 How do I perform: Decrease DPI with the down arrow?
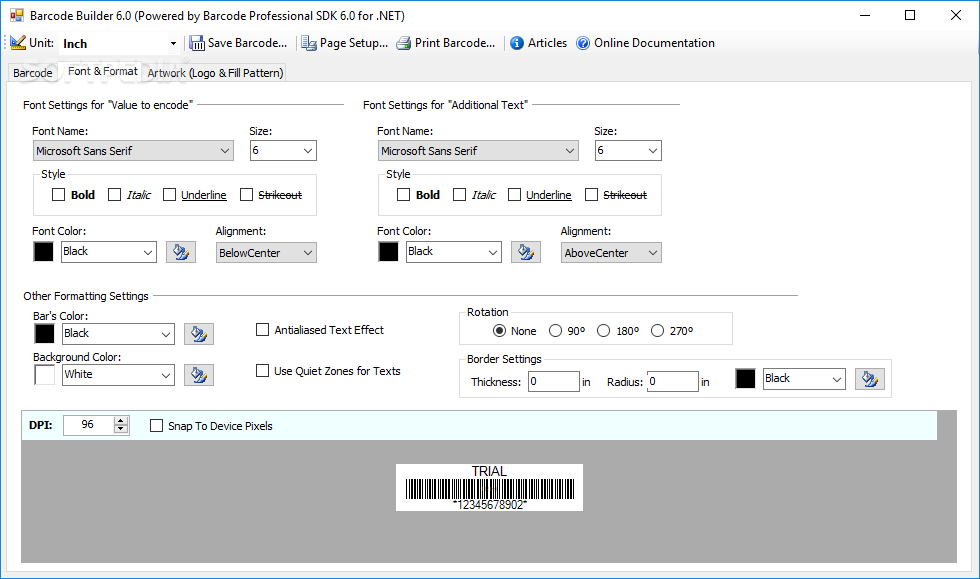[121, 430]
